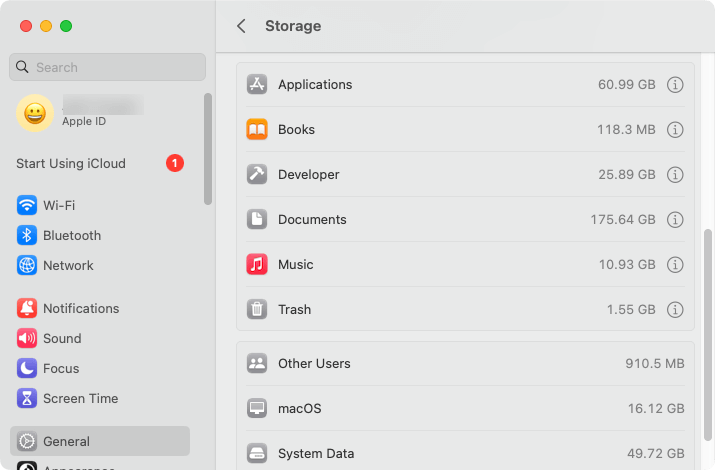
Task: Click the General gear icon
Action: 27,441
